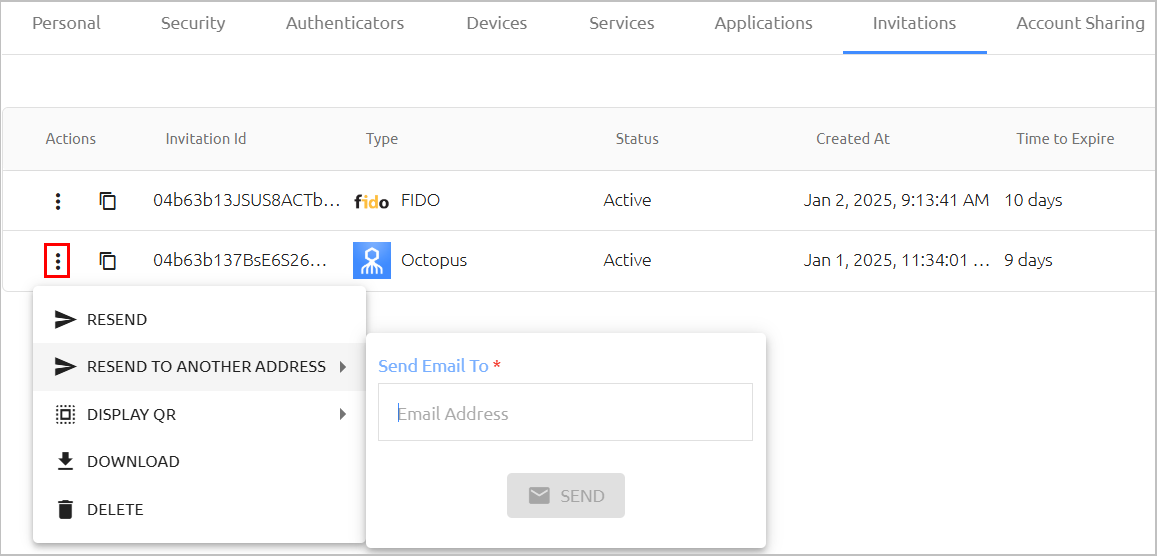The width and height of the screenshot is (1157, 556).
Task: Choose DELETE from the context menu
Action: (x=199, y=509)
